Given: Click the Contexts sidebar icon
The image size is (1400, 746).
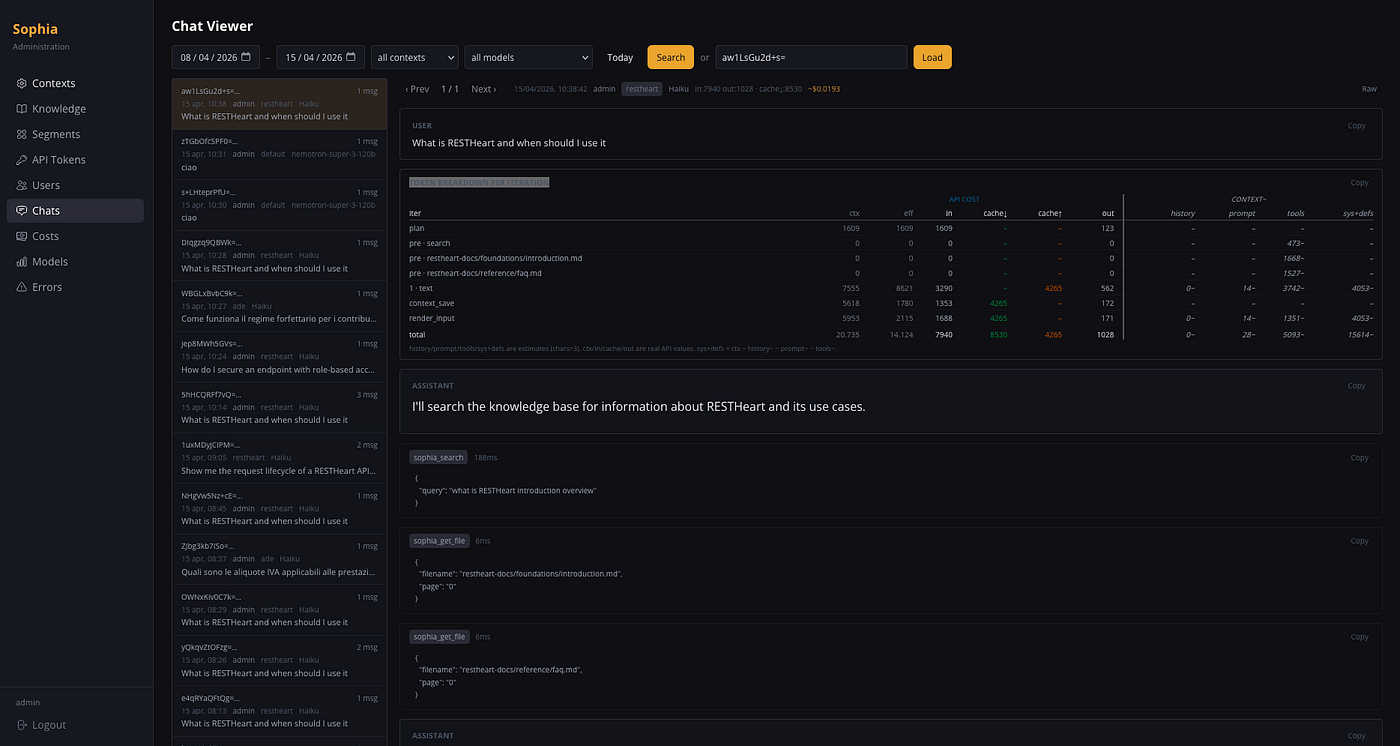Looking at the screenshot, I should [22, 84].
